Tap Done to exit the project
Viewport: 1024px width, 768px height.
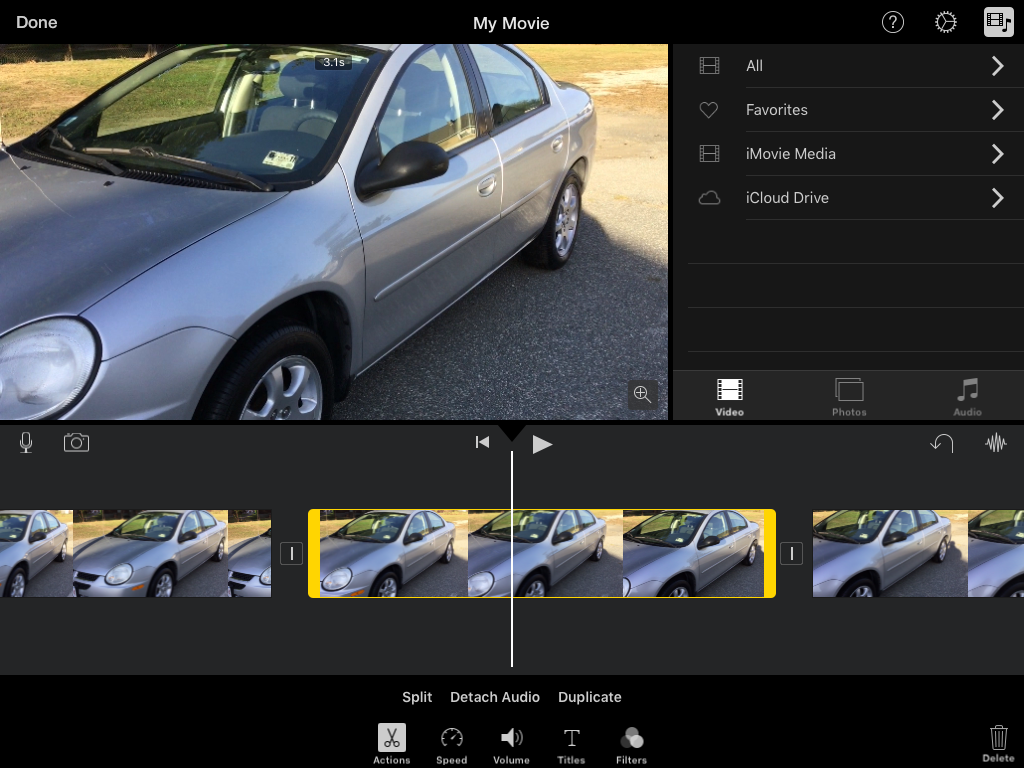(37, 22)
